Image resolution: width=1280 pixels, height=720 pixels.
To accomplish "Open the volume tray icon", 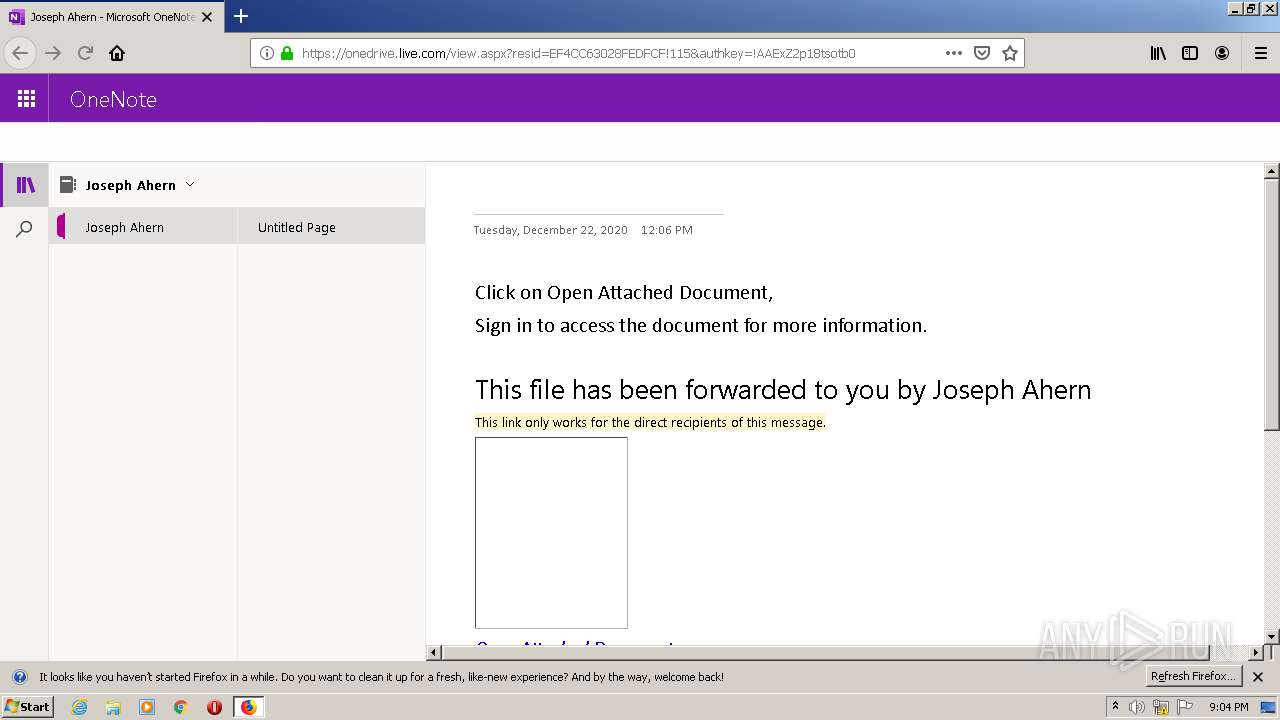I will click(1137, 707).
